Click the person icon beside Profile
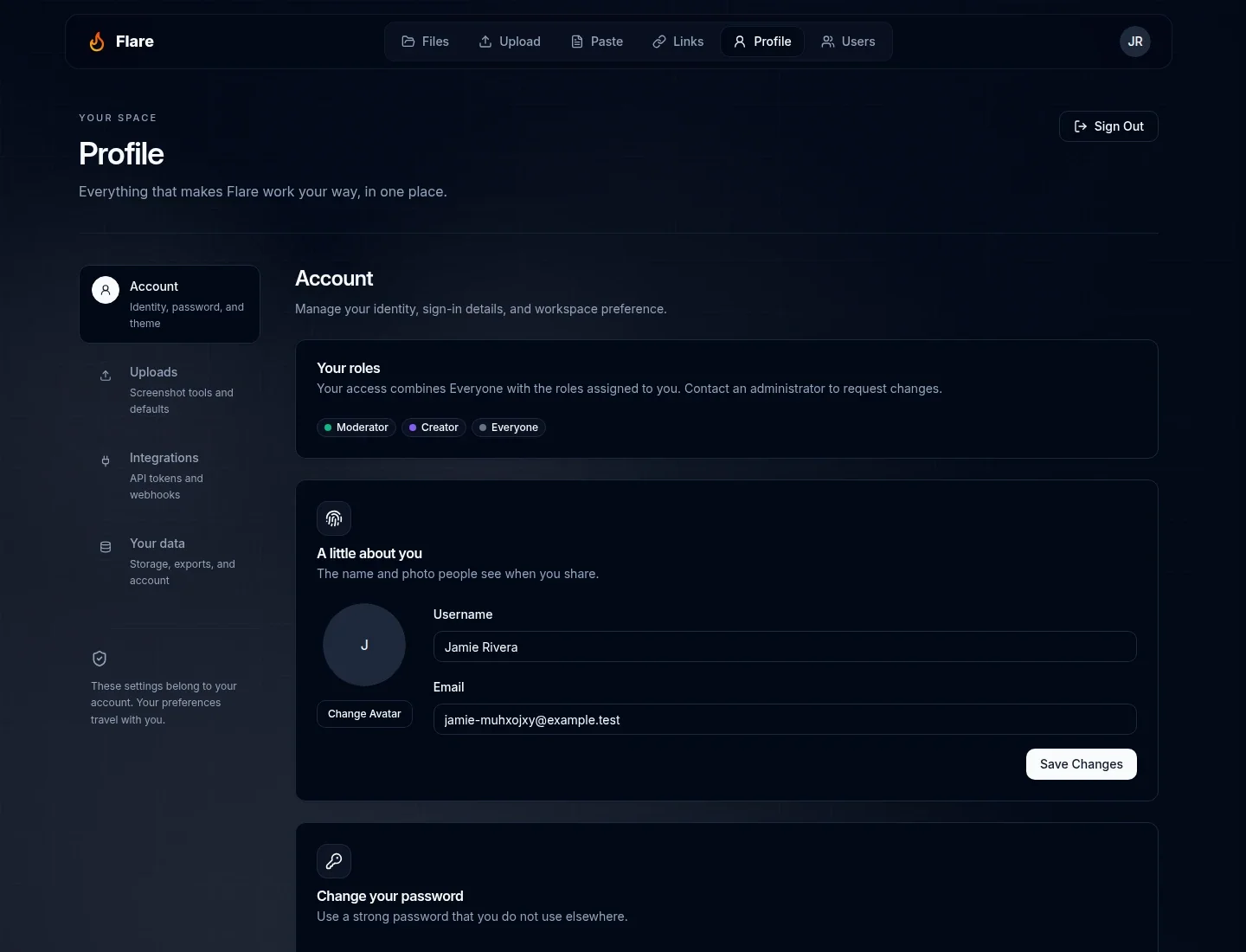 pyautogui.click(x=740, y=42)
